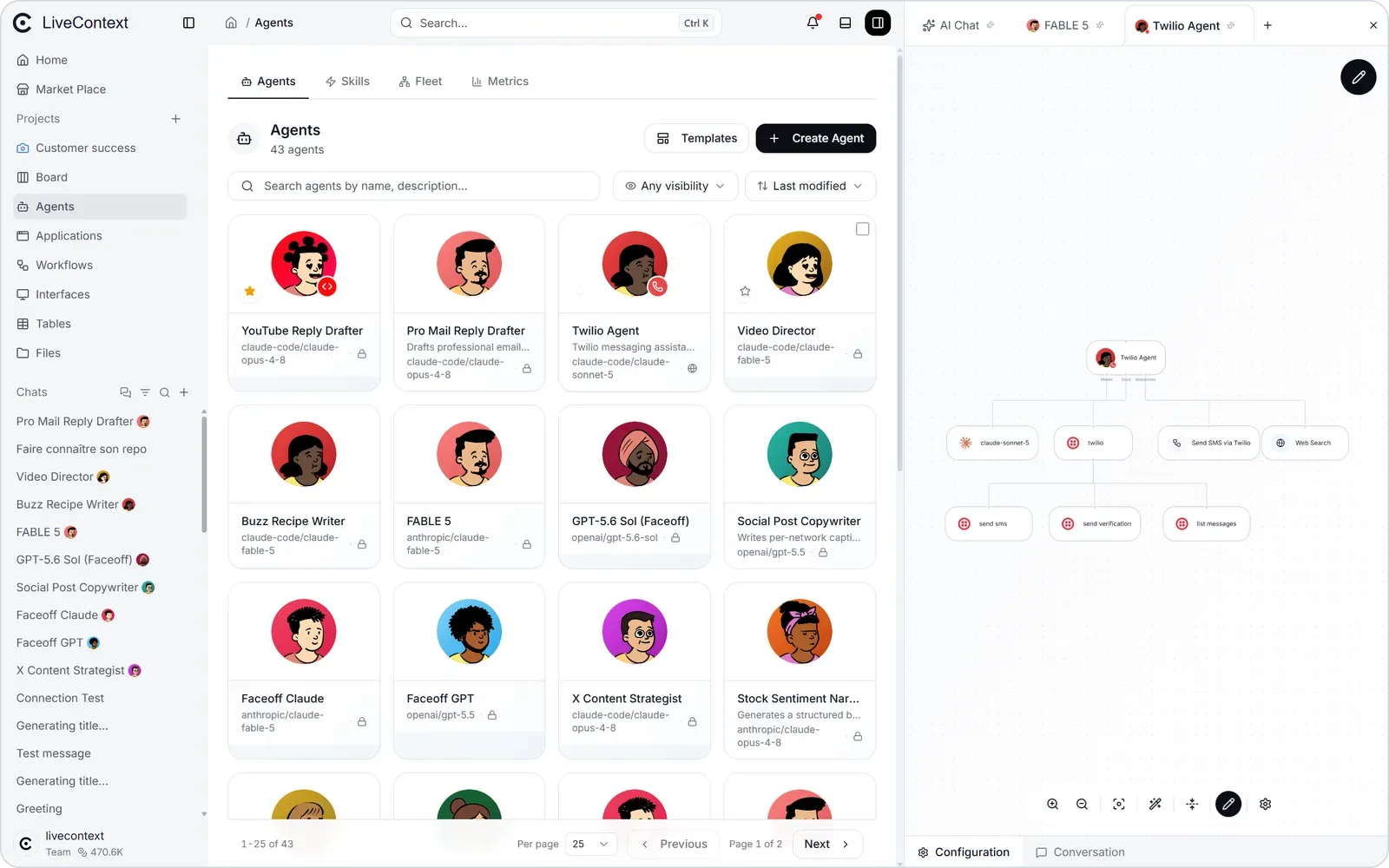Add a new project with the plus icon
1389x868 pixels.
175,119
